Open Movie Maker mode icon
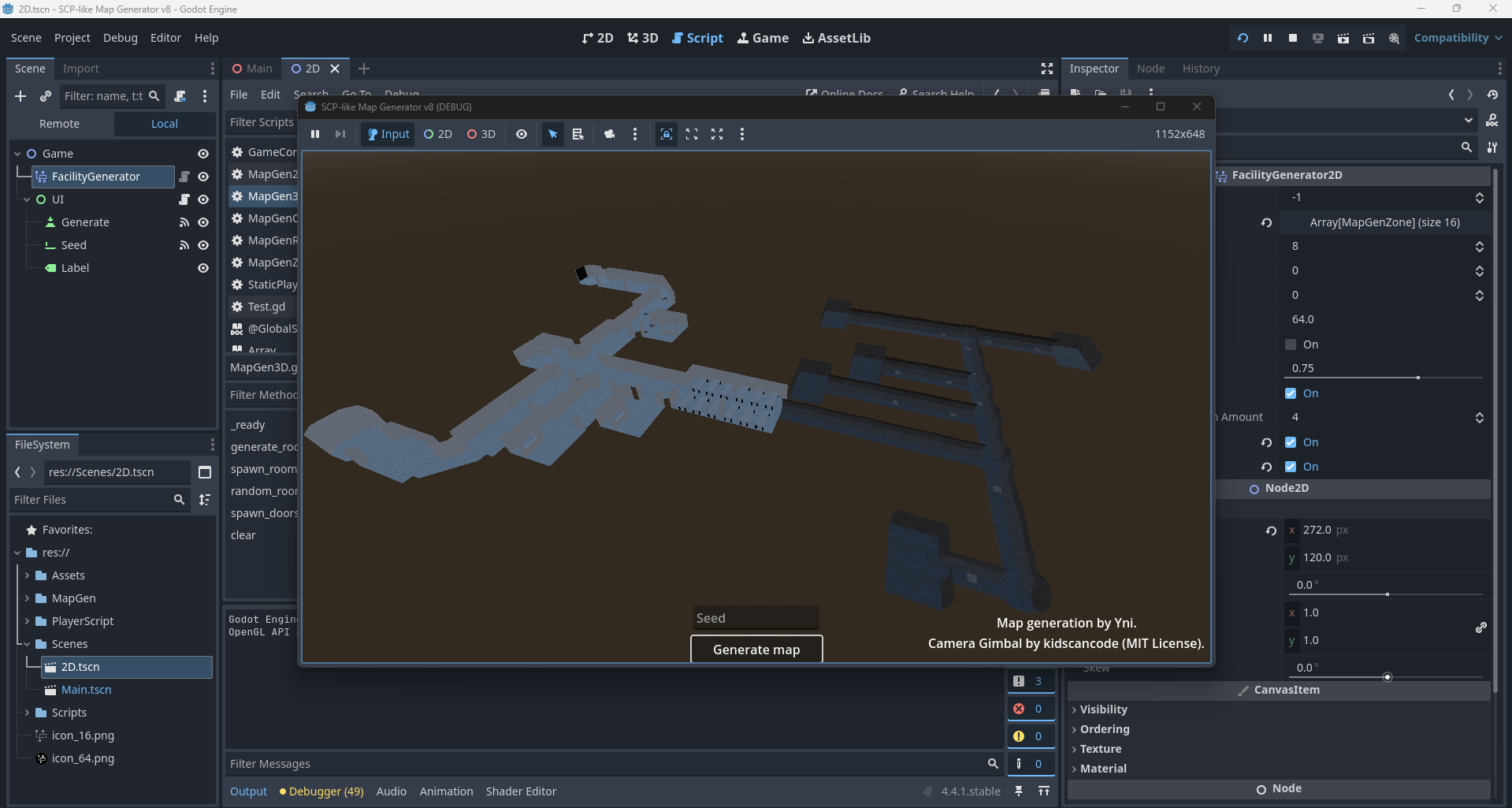 click(1394, 38)
